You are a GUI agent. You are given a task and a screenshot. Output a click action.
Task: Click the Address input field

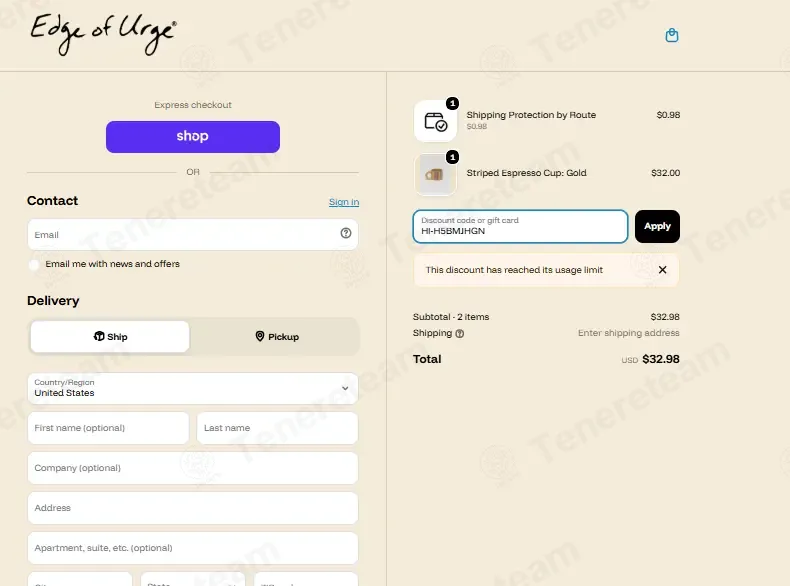tap(193, 508)
